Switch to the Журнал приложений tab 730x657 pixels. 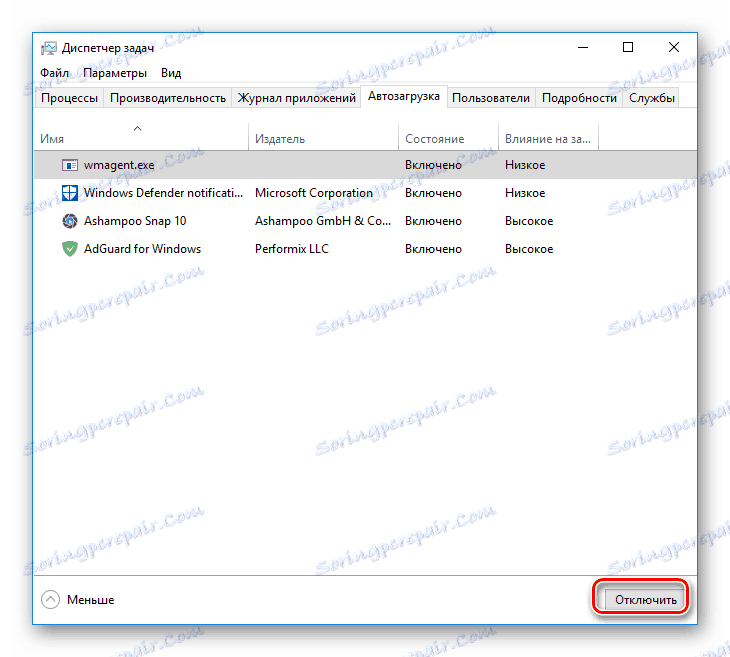(x=297, y=98)
